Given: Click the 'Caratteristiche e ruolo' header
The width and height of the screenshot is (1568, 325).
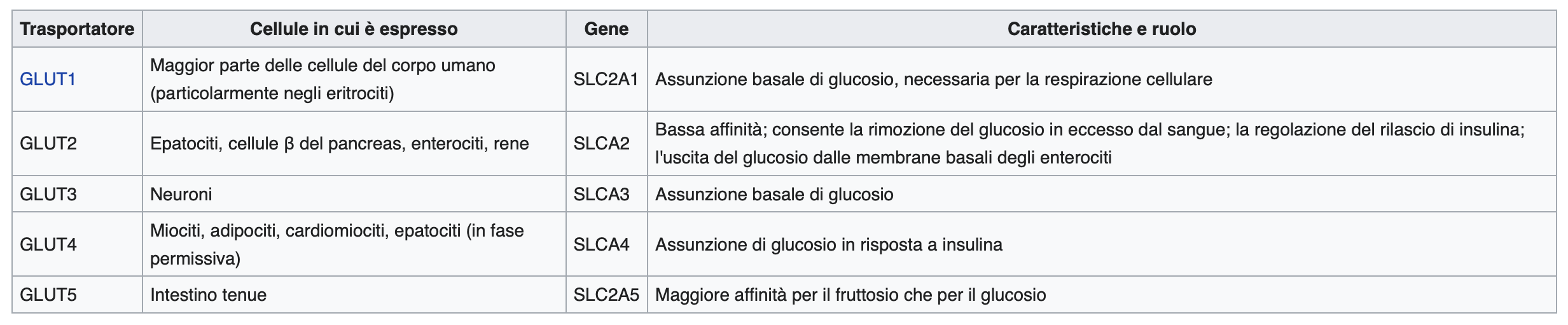Looking at the screenshot, I should tap(1101, 29).
